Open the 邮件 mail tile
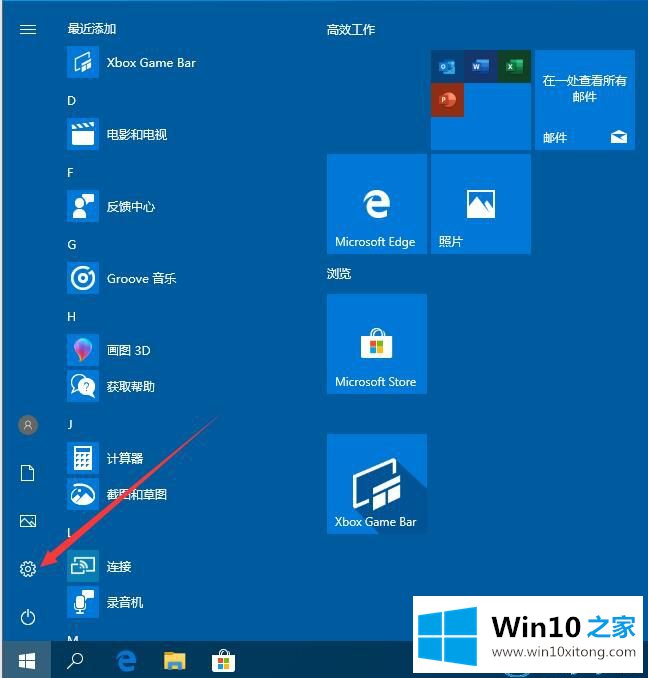 [x=585, y=100]
